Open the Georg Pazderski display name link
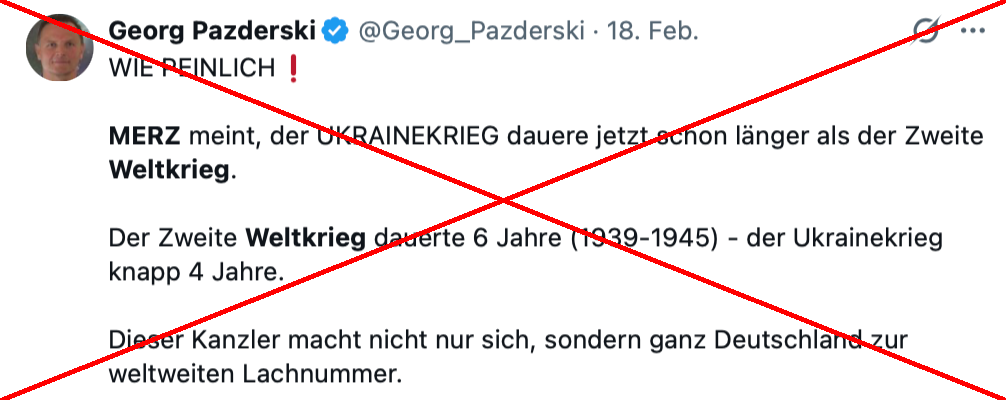Image resolution: width=1006 pixels, height=400 pixels. pyautogui.click(x=212, y=31)
